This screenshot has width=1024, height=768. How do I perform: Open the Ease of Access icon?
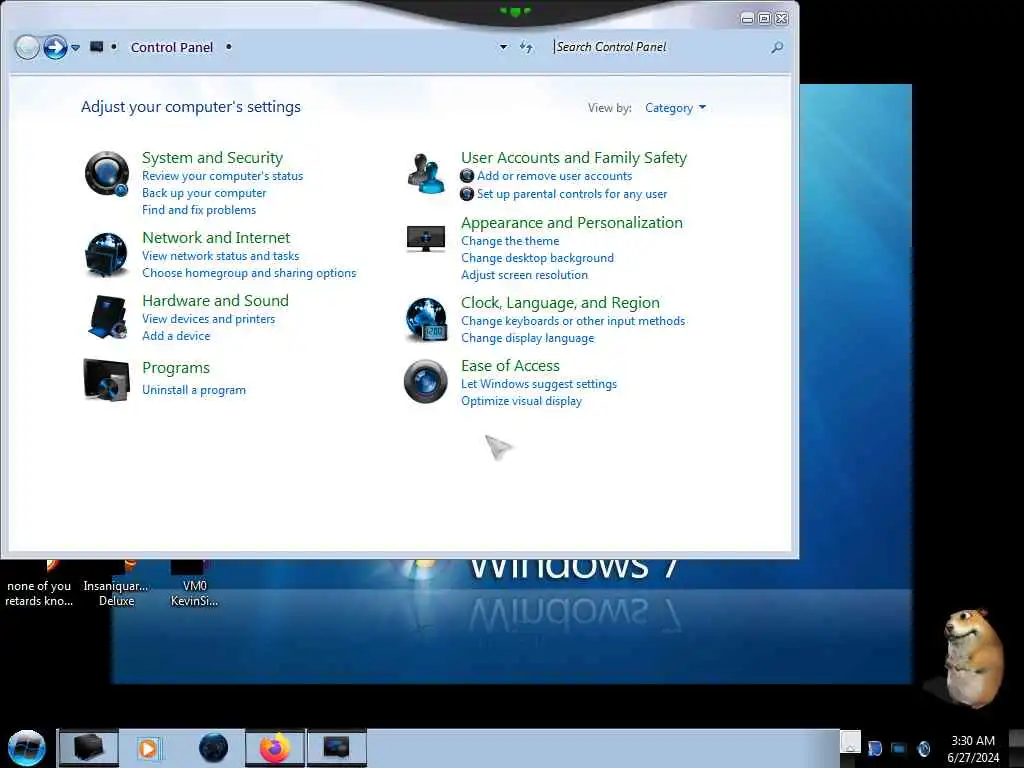(x=426, y=381)
